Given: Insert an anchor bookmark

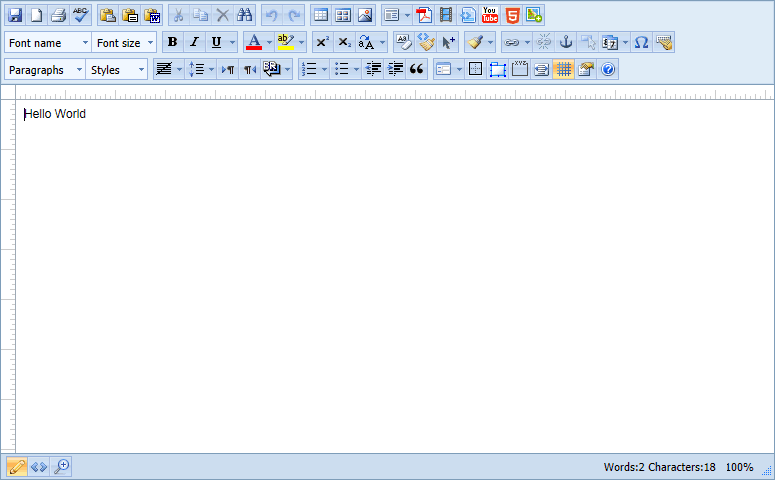Looking at the screenshot, I should (566, 42).
